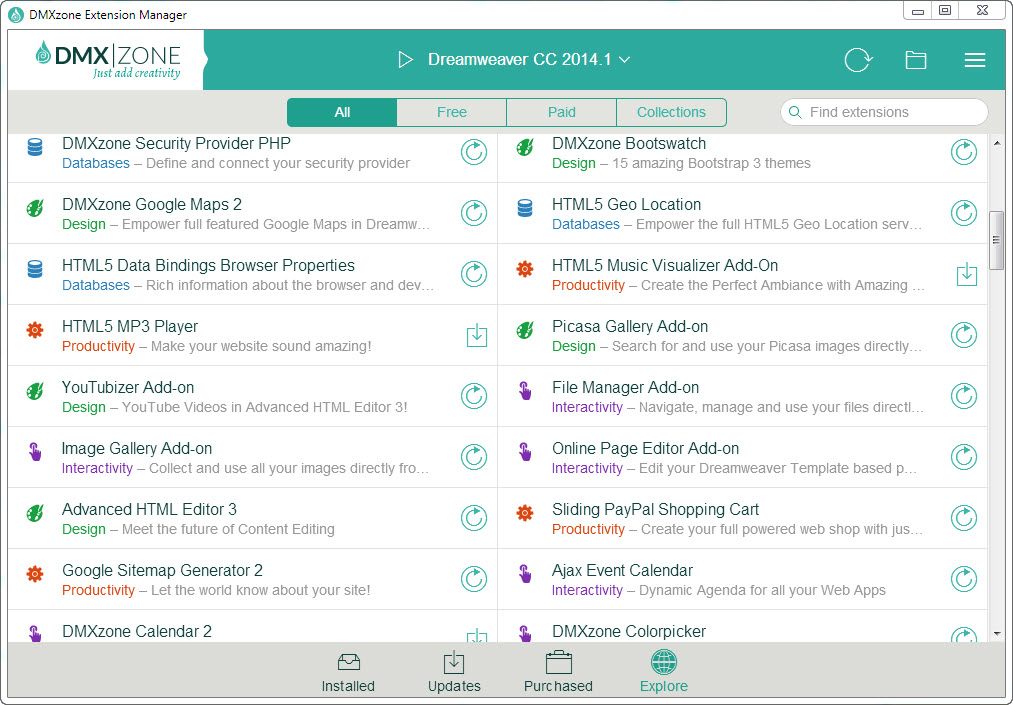Open the Explore section
1013x705 pixels.
663,672
